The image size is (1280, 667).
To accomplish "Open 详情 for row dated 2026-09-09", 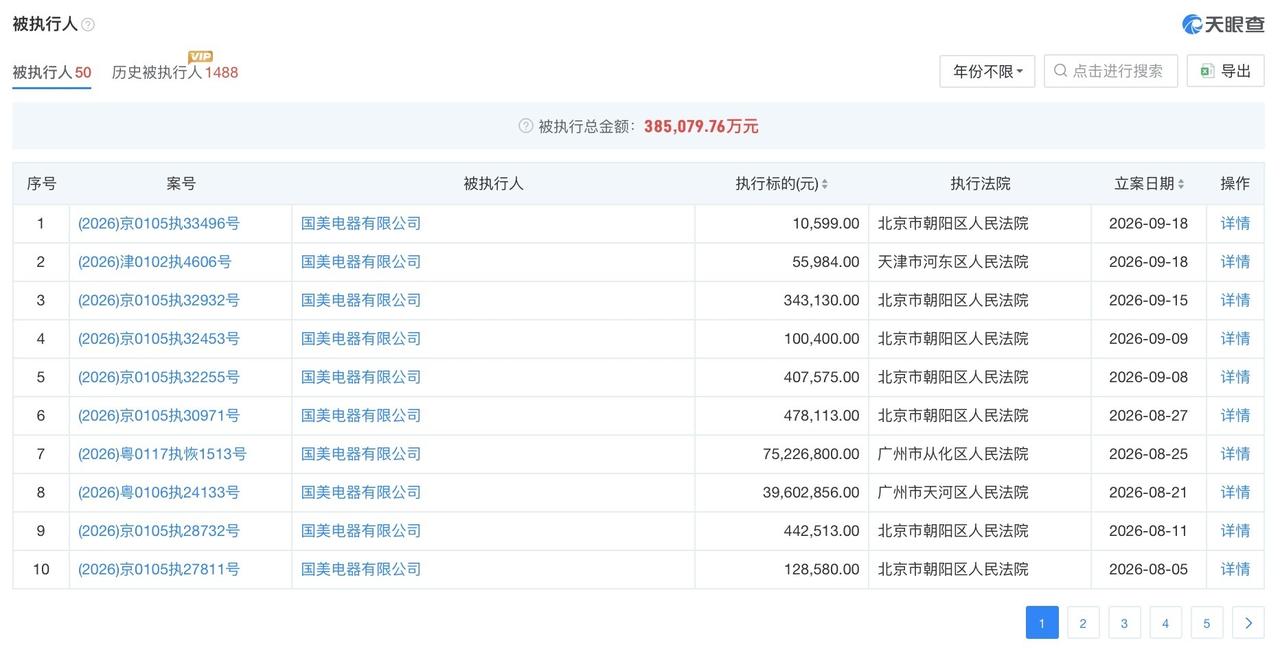I will (1235, 339).
